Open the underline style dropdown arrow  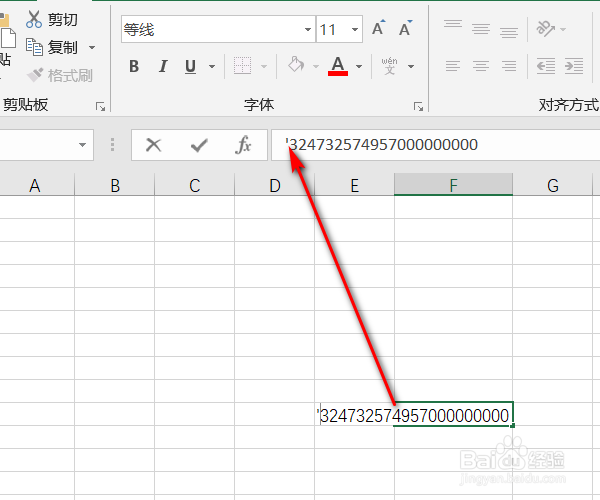point(212,67)
